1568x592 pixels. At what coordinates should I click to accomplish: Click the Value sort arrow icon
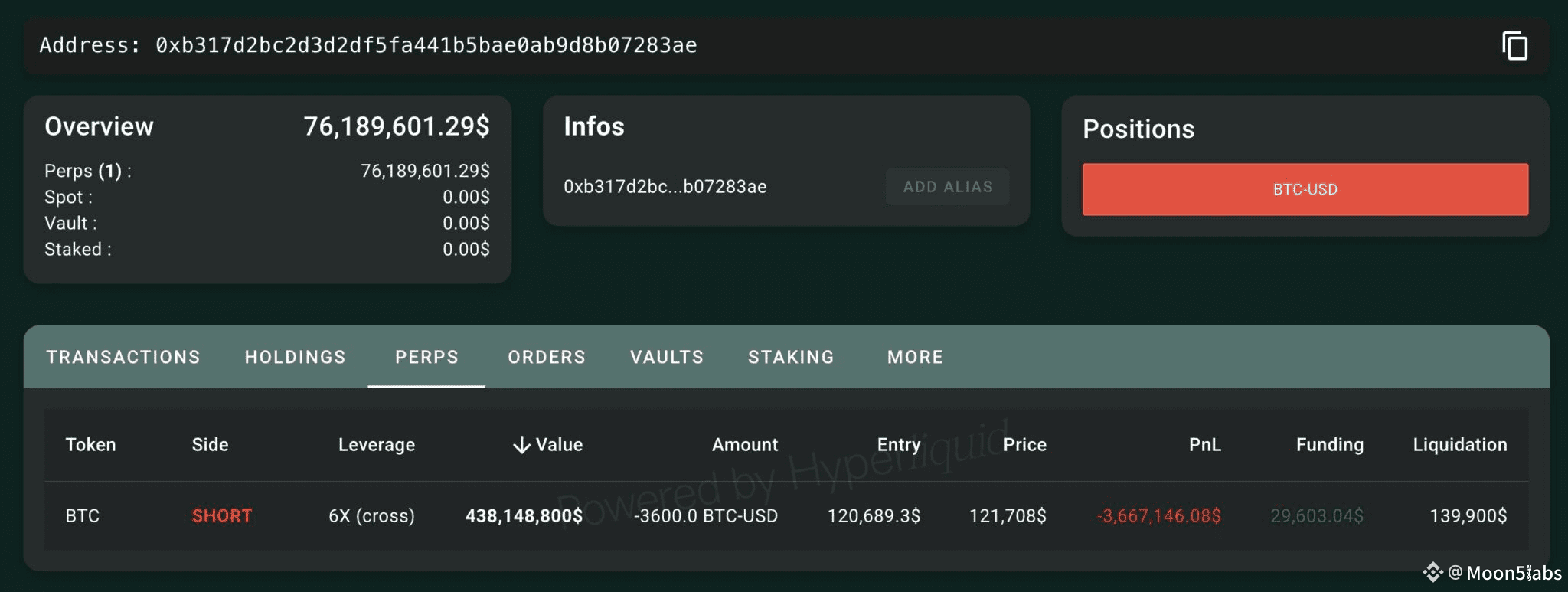click(x=521, y=445)
